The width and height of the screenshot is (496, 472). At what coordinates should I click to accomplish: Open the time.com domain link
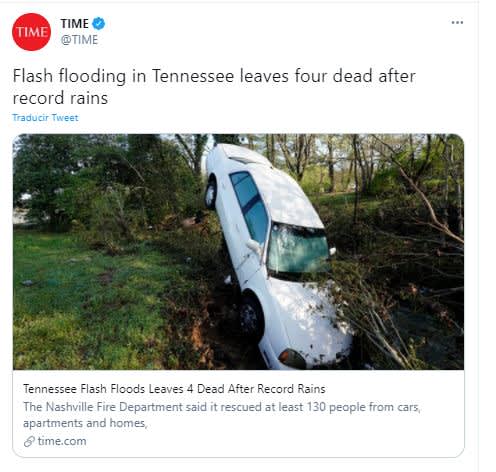click(62, 441)
